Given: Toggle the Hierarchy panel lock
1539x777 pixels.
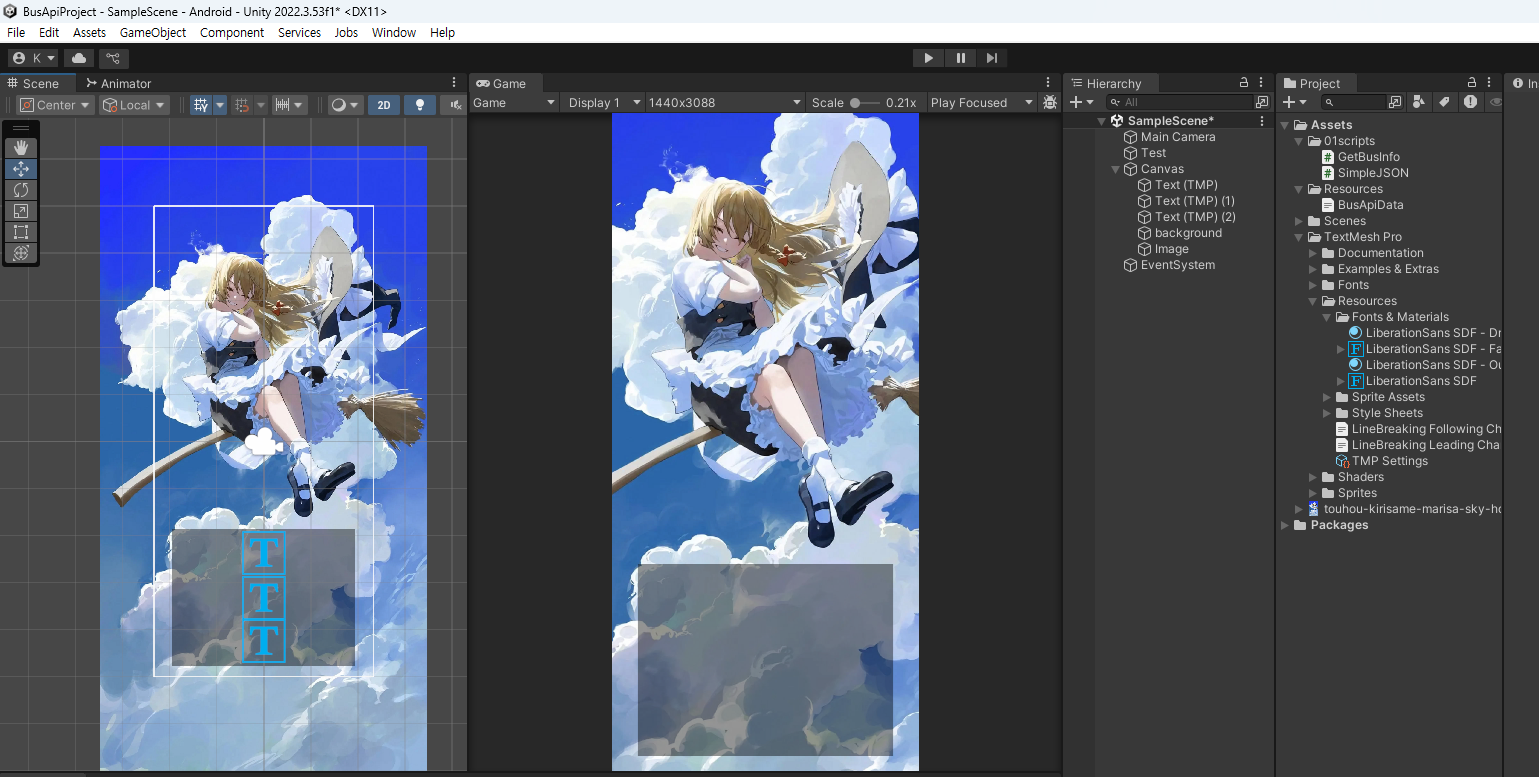Looking at the screenshot, I should [1244, 83].
